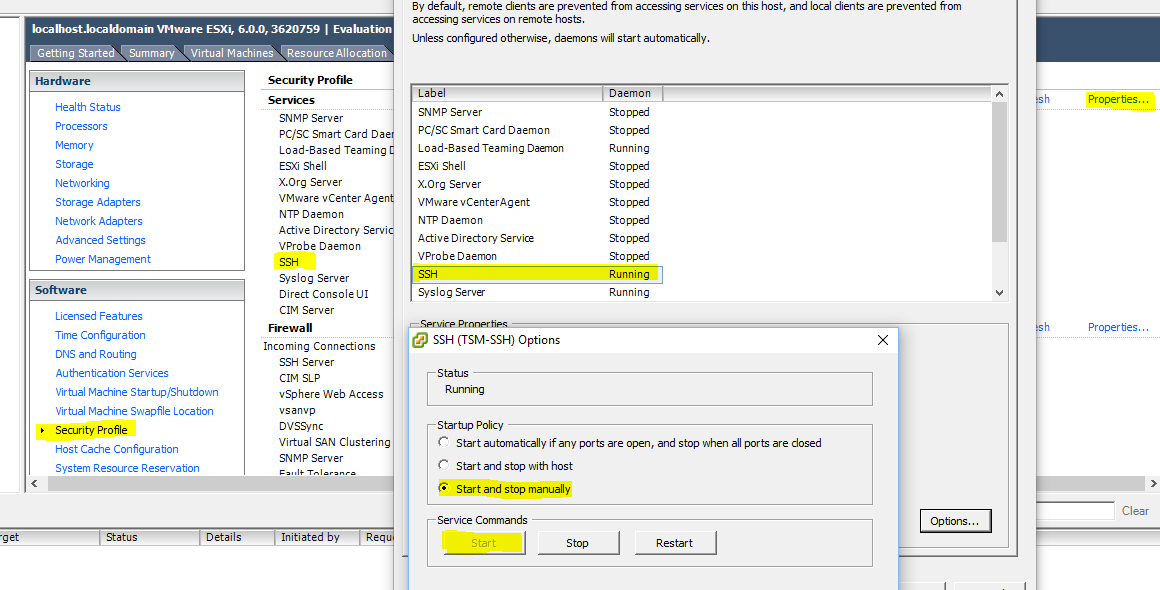1160x590 pixels.
Task: Stop the SSH service
Action: pos(578,543)
